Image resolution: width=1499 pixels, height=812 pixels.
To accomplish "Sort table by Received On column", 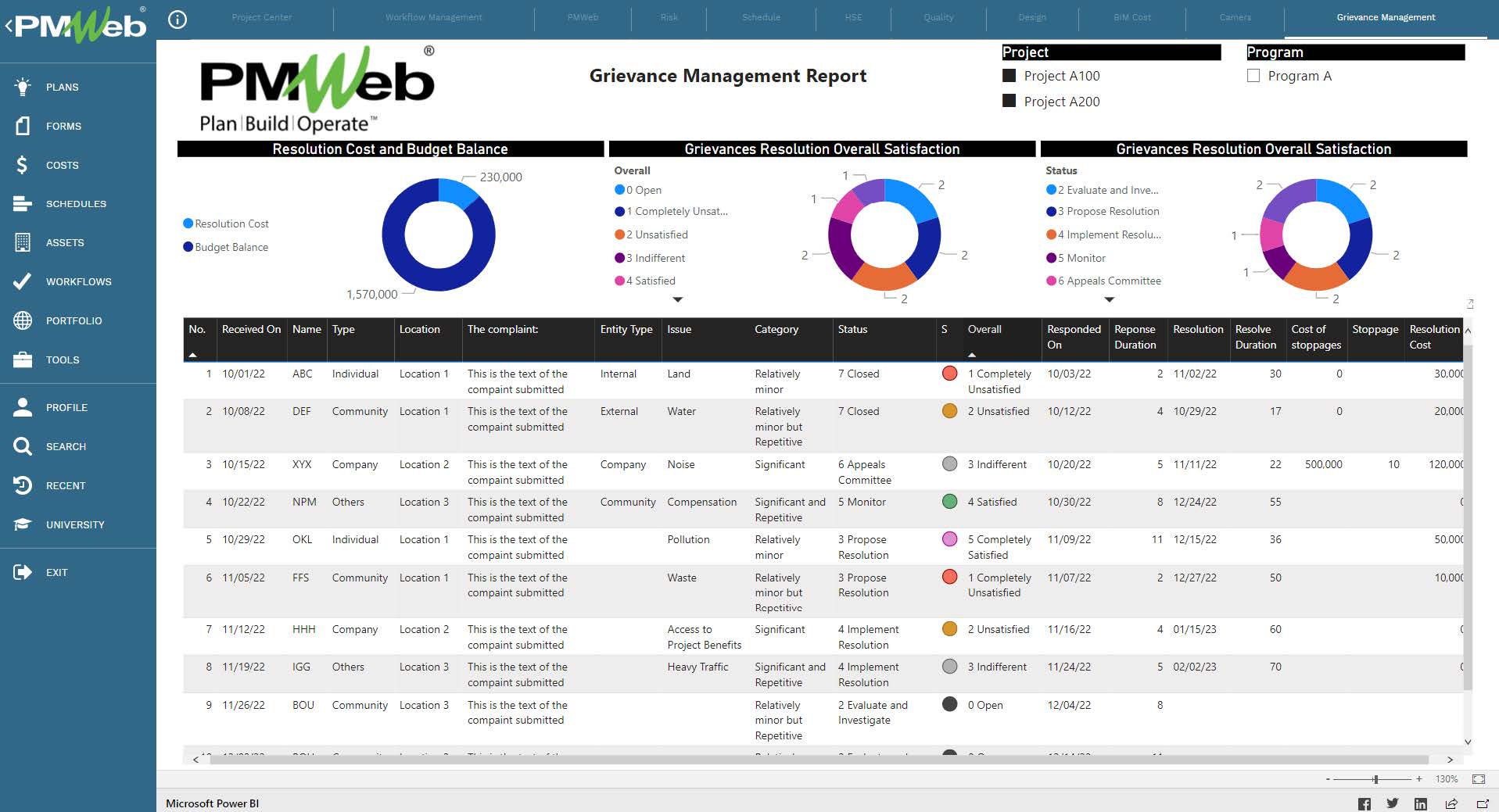I will pyautogui.click(x=250, y=330).
